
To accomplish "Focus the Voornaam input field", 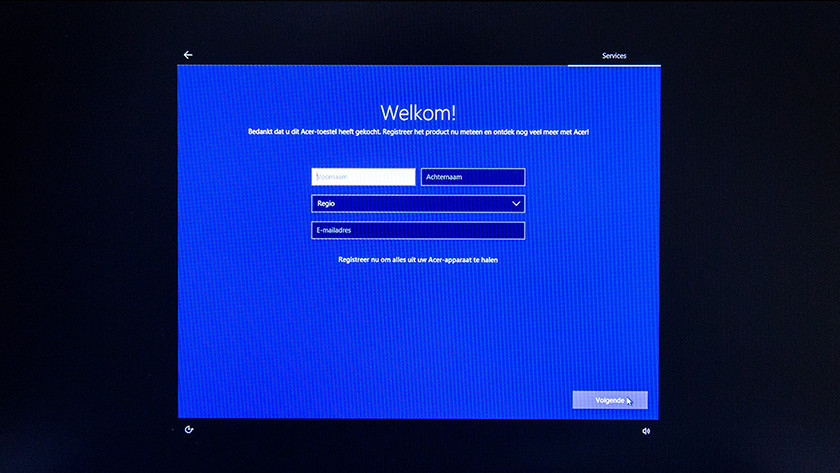I will point(363,177).
